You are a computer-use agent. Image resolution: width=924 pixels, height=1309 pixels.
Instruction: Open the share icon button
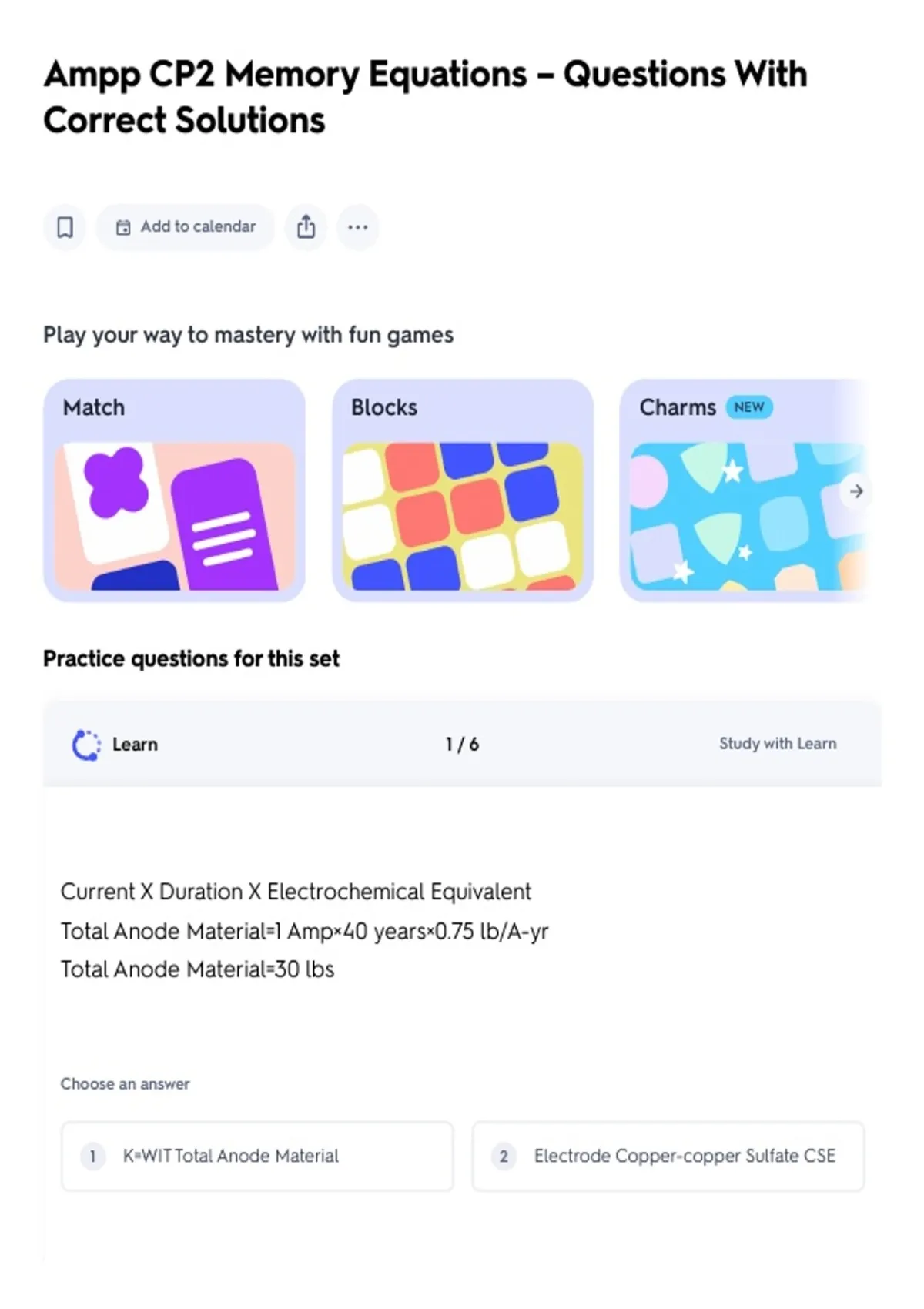tap(306, 227)
